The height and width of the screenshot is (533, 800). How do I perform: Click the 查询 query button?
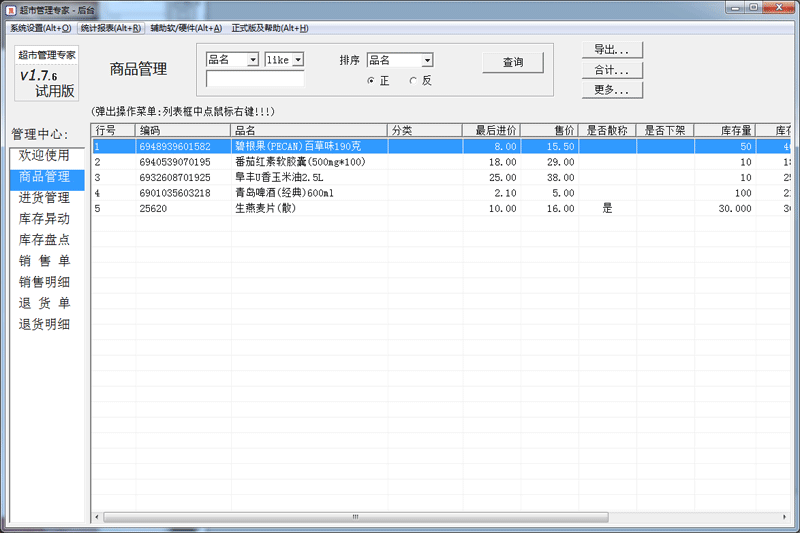coord(513,62)
